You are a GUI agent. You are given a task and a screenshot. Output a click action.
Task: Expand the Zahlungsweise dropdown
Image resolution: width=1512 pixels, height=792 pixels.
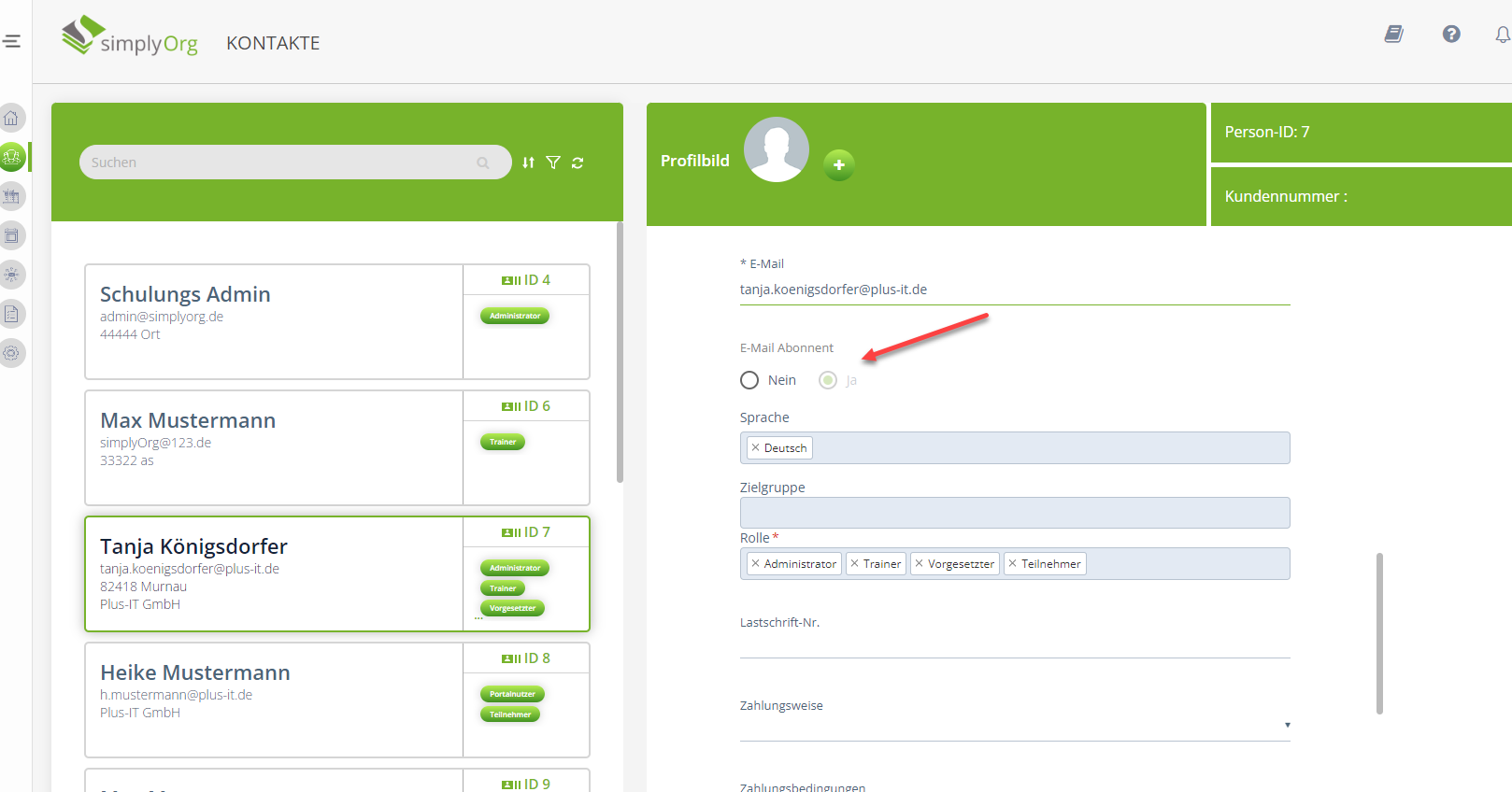1287,725
